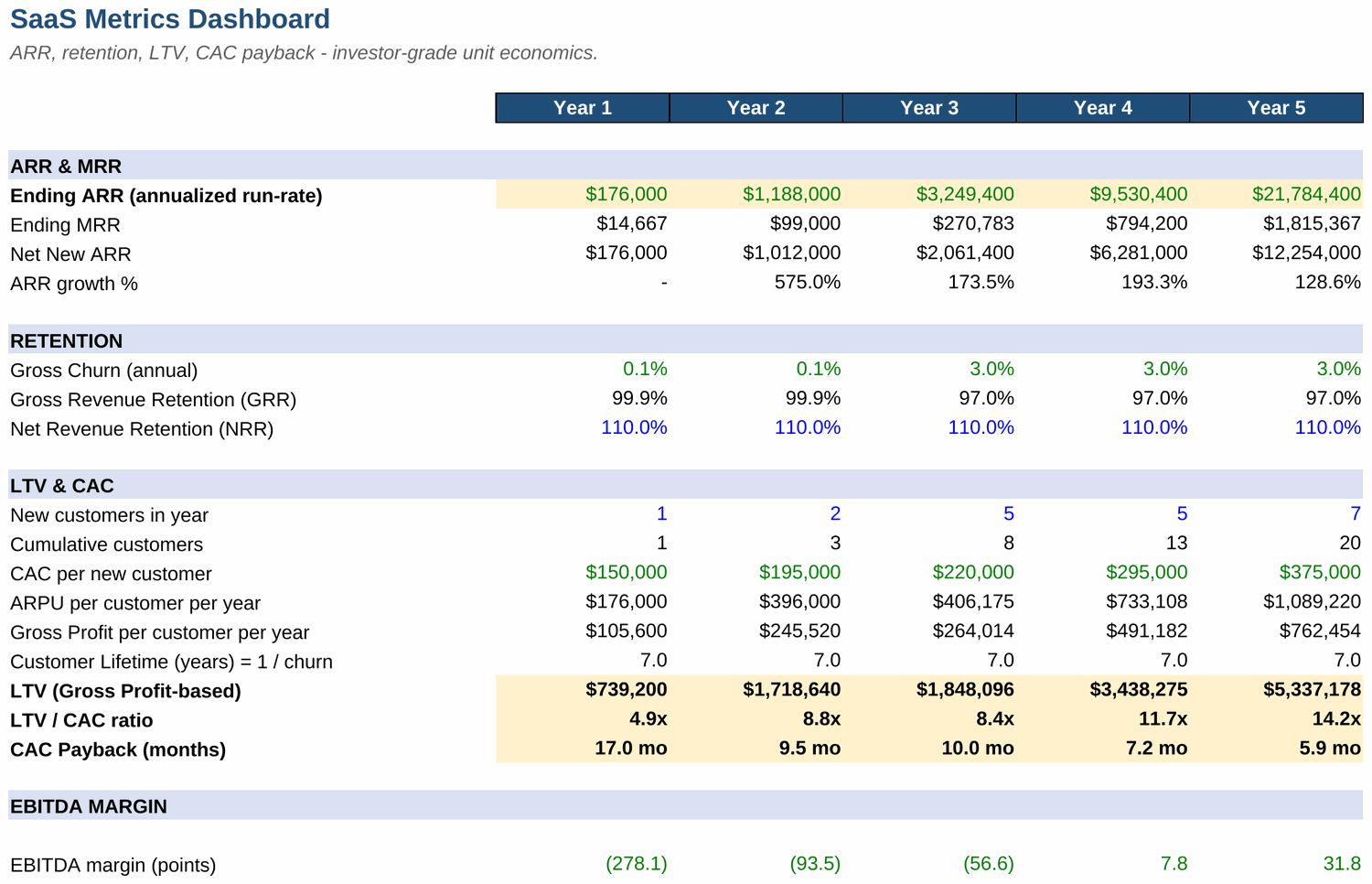Select the Year 5 column header
The image size is (1372, 884).
(x=1277, y=108)
